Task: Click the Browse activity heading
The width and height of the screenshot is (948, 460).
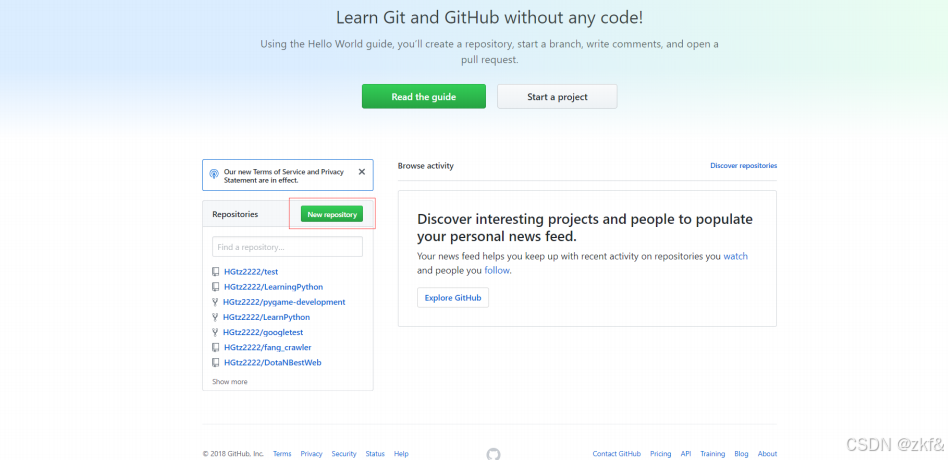Action: 426,166
